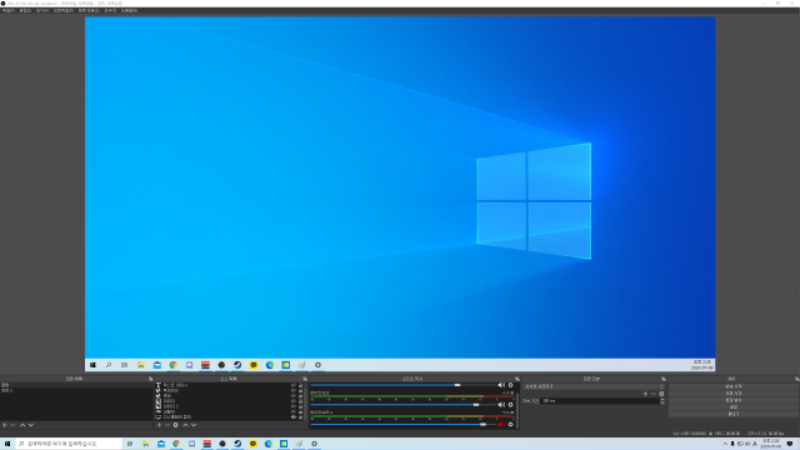
Task: Open the Tools menu in OBS menu bar
Action: (110, 10)
